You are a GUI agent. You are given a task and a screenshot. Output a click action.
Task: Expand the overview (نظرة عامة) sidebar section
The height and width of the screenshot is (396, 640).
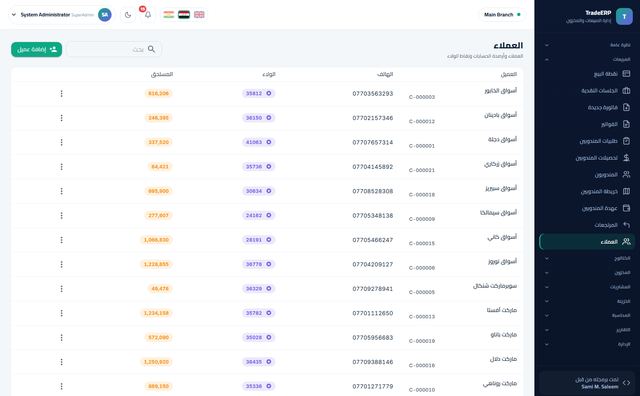pyautogui.click(x=587, y=45)
